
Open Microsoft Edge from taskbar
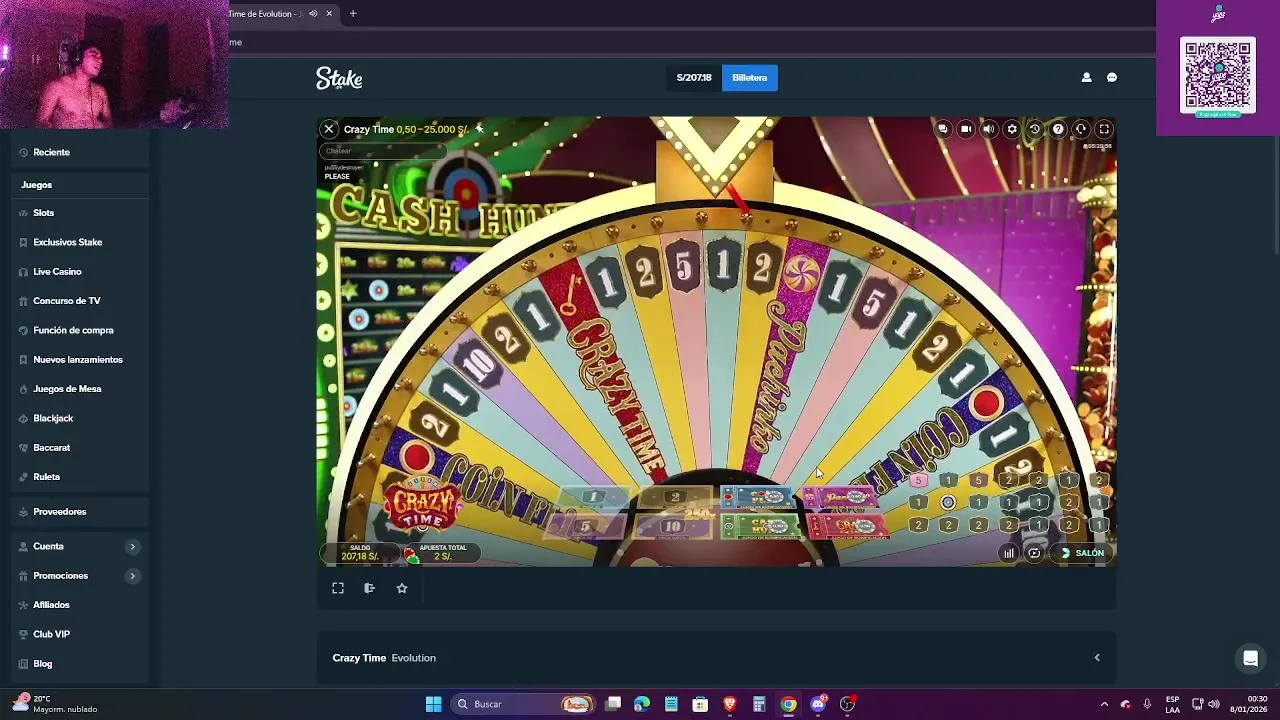coord(642,704)
